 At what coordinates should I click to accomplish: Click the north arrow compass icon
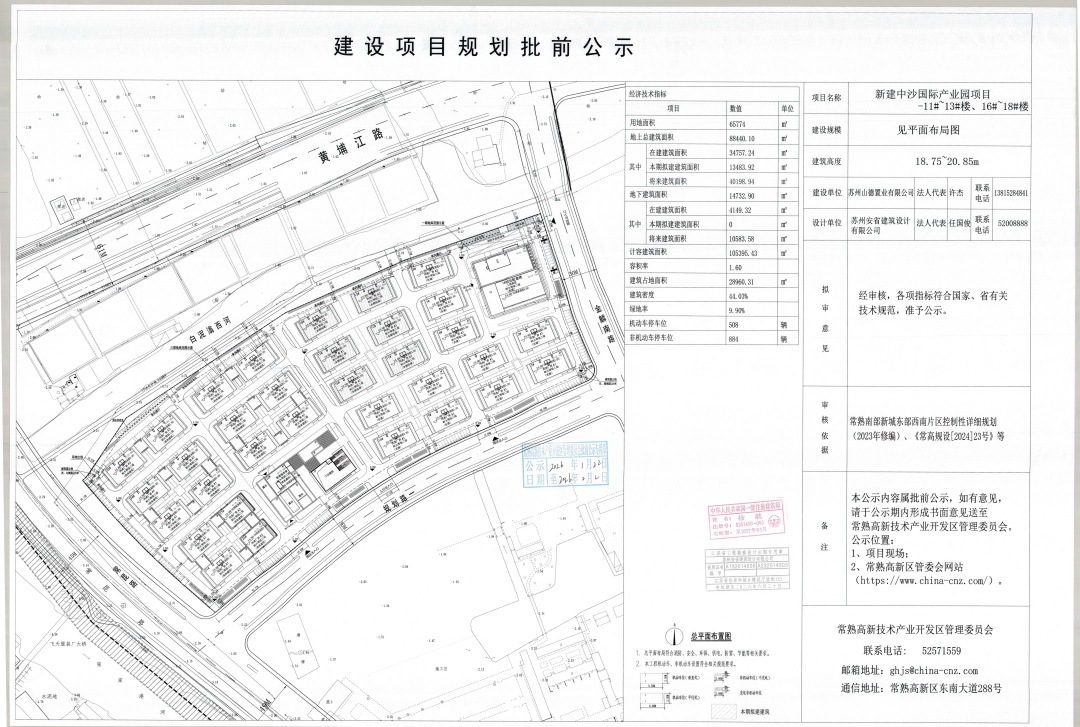click(x=674, y=635)
